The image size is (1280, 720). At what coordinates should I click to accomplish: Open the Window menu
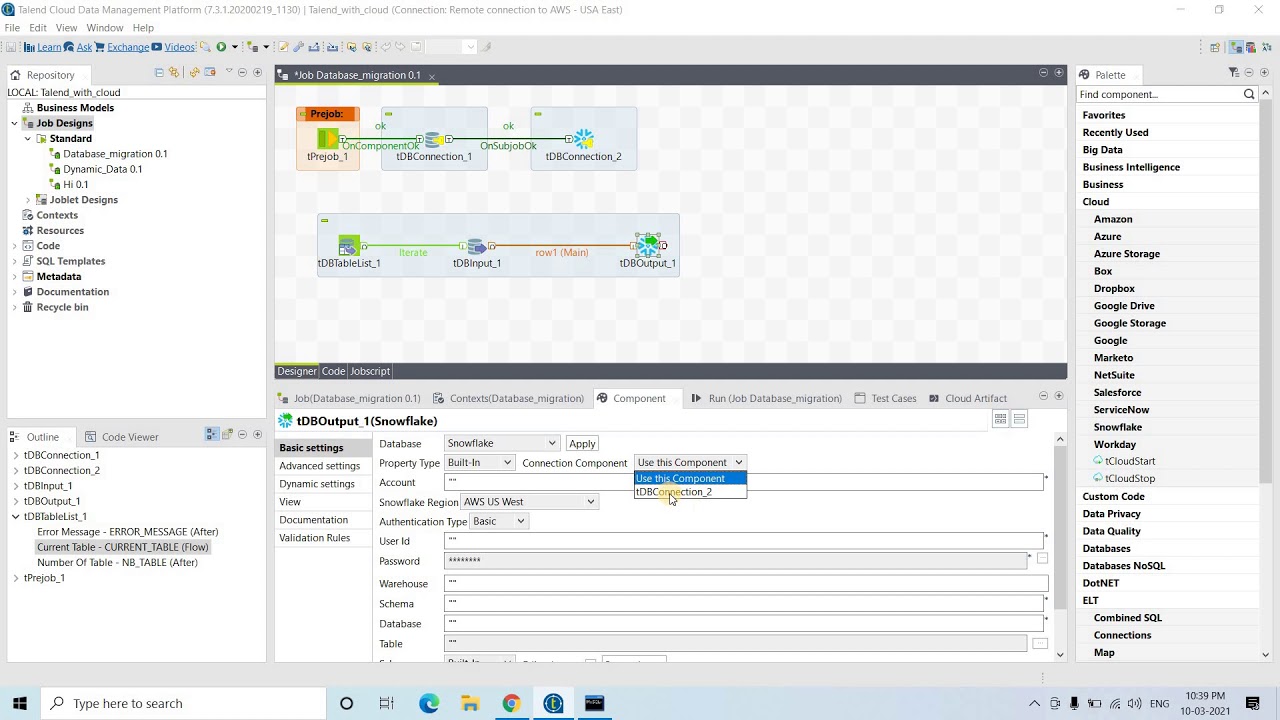tap(104, 27)
